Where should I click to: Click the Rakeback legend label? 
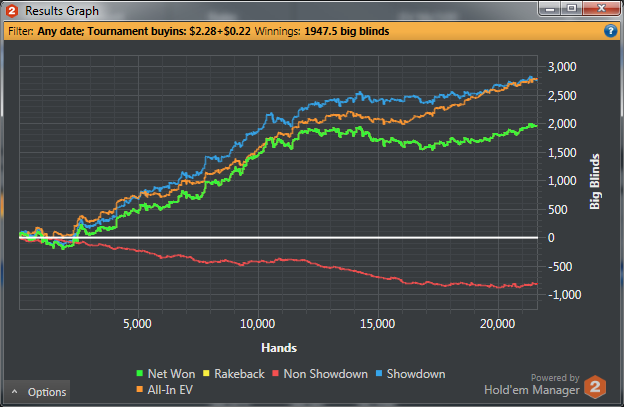point(240,374)
